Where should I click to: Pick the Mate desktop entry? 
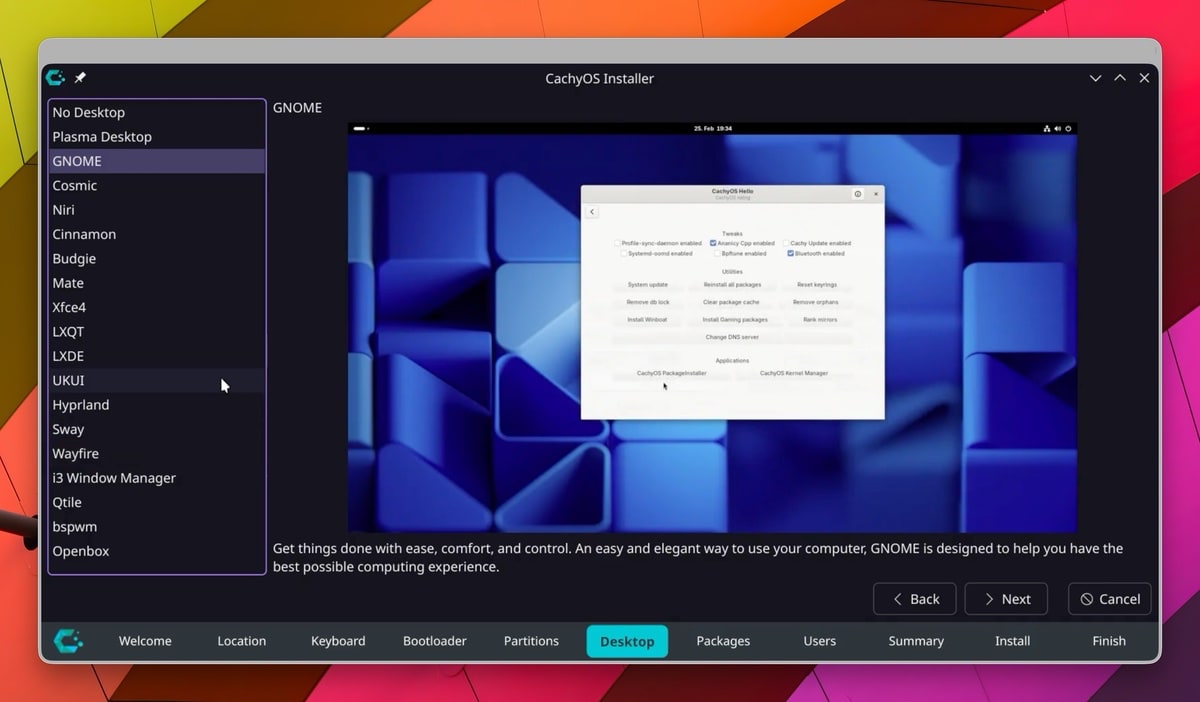(x=157, y=283)
